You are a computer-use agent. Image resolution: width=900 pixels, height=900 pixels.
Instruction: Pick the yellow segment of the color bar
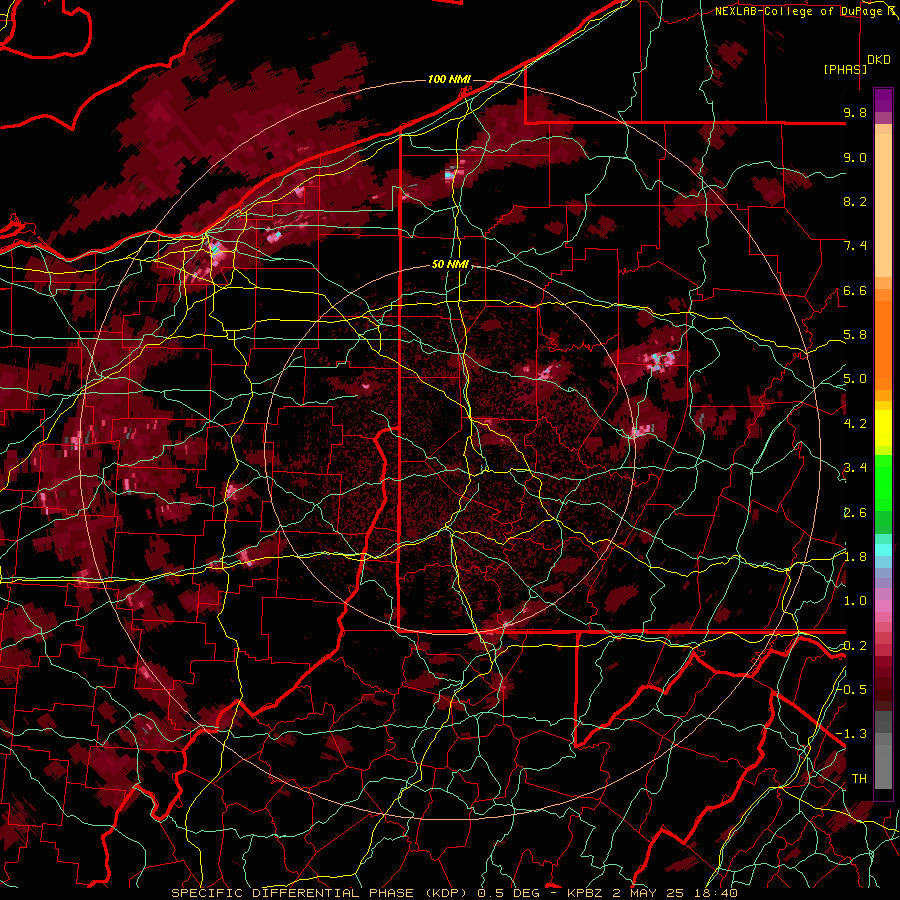point(883,428)
